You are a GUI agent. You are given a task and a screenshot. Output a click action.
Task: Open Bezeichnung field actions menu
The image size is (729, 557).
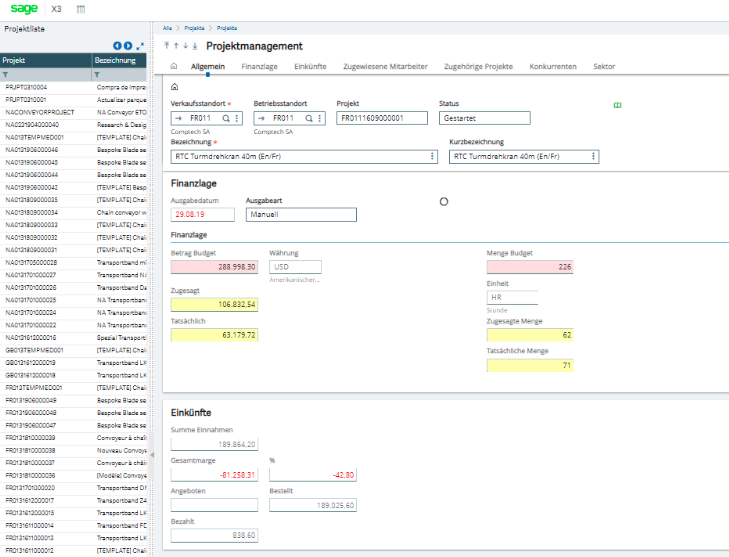[432, 156]
